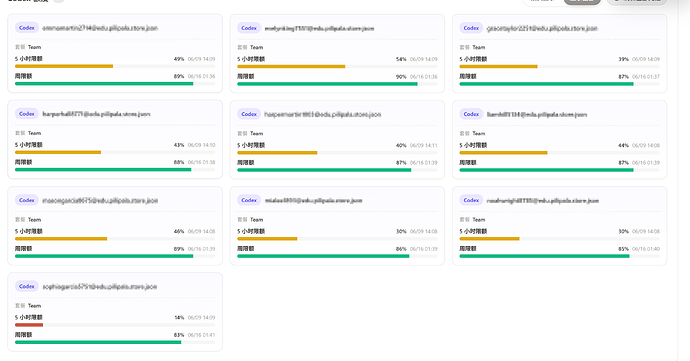Click the 49% orange five-hour quota bar
The width and height of the screenshot is (690, 361).
(x=64, y=66)
